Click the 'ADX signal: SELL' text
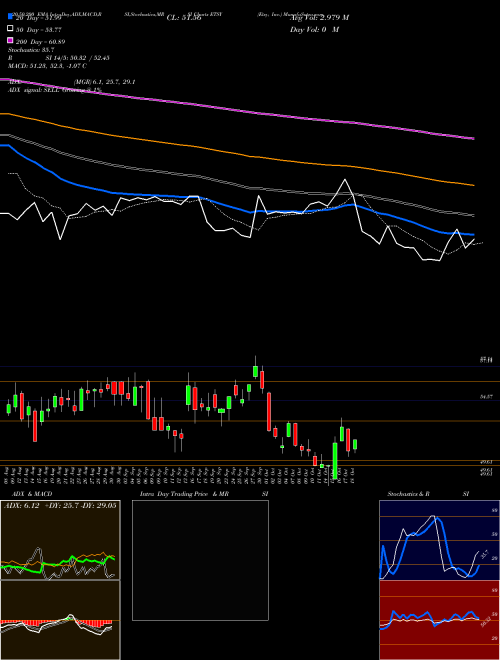This screenshot has width=500, height=660. 35,90
